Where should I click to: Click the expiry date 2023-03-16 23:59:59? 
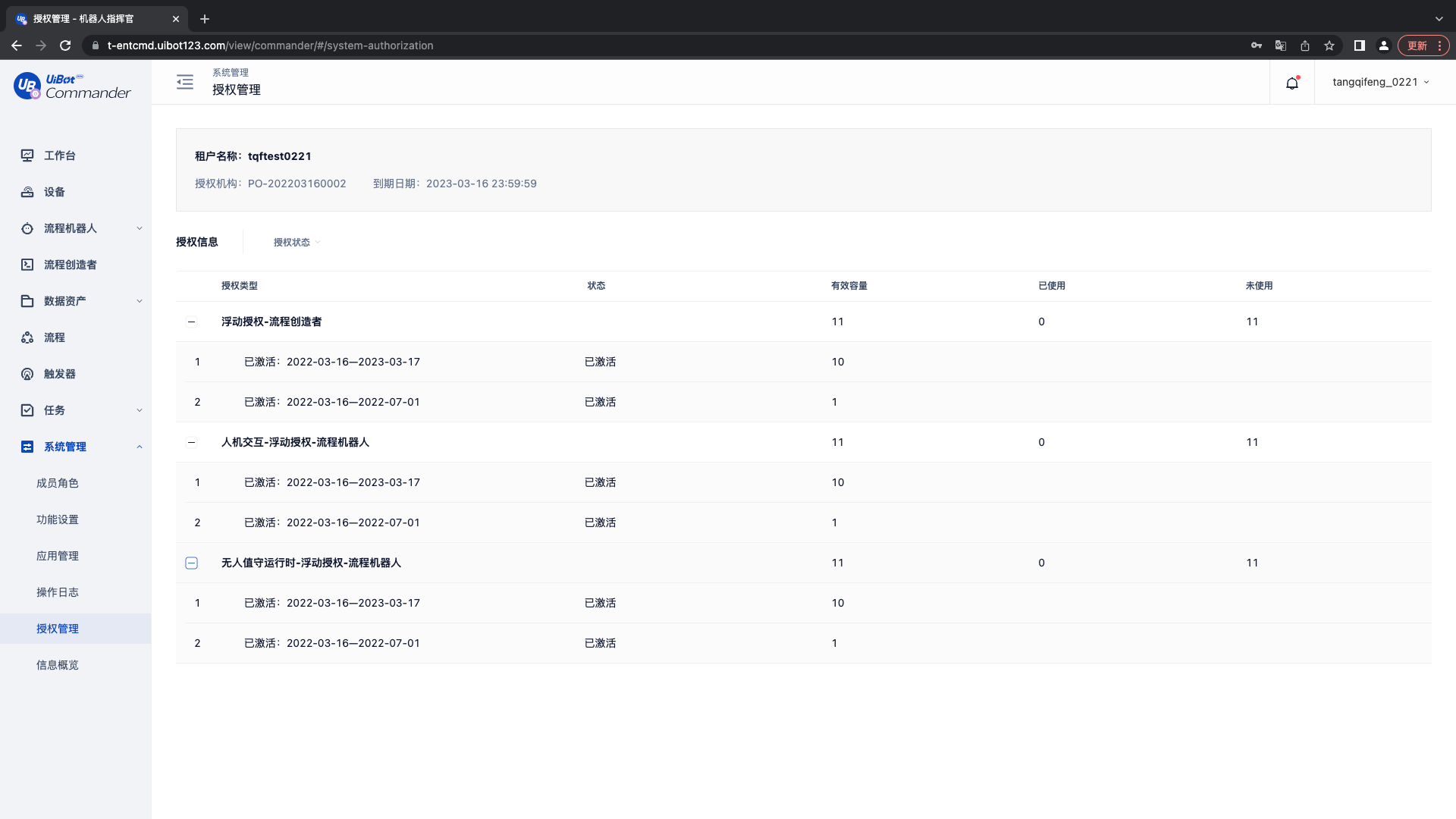[x=482, y=184]
